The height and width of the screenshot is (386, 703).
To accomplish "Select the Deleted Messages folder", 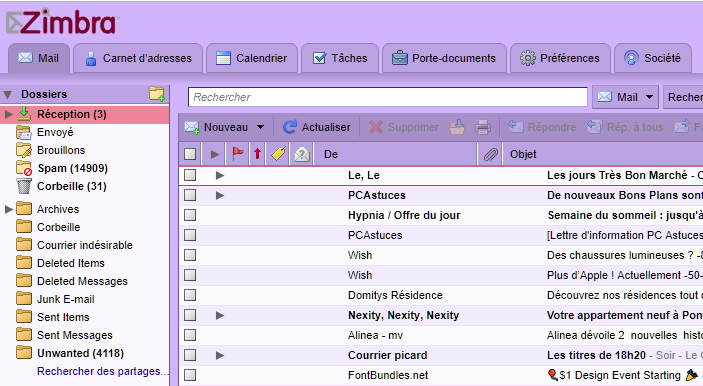I will coord(82,281).
